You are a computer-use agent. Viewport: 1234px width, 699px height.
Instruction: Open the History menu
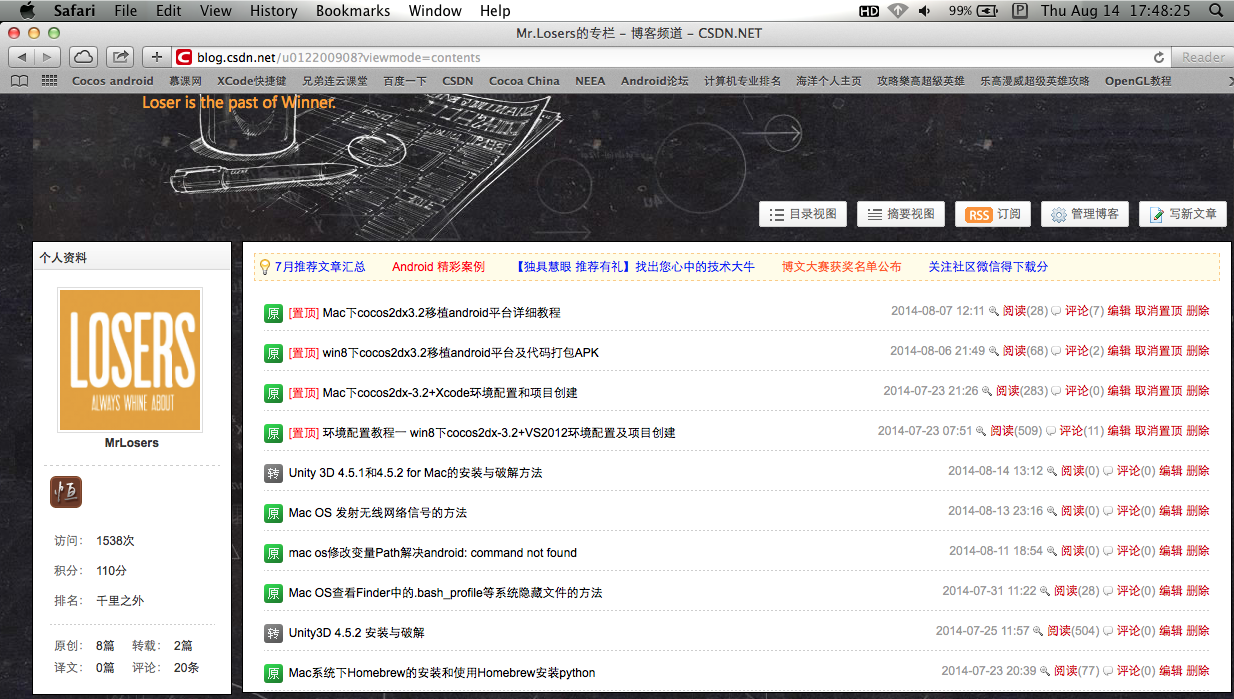click(x=274, y=11)
